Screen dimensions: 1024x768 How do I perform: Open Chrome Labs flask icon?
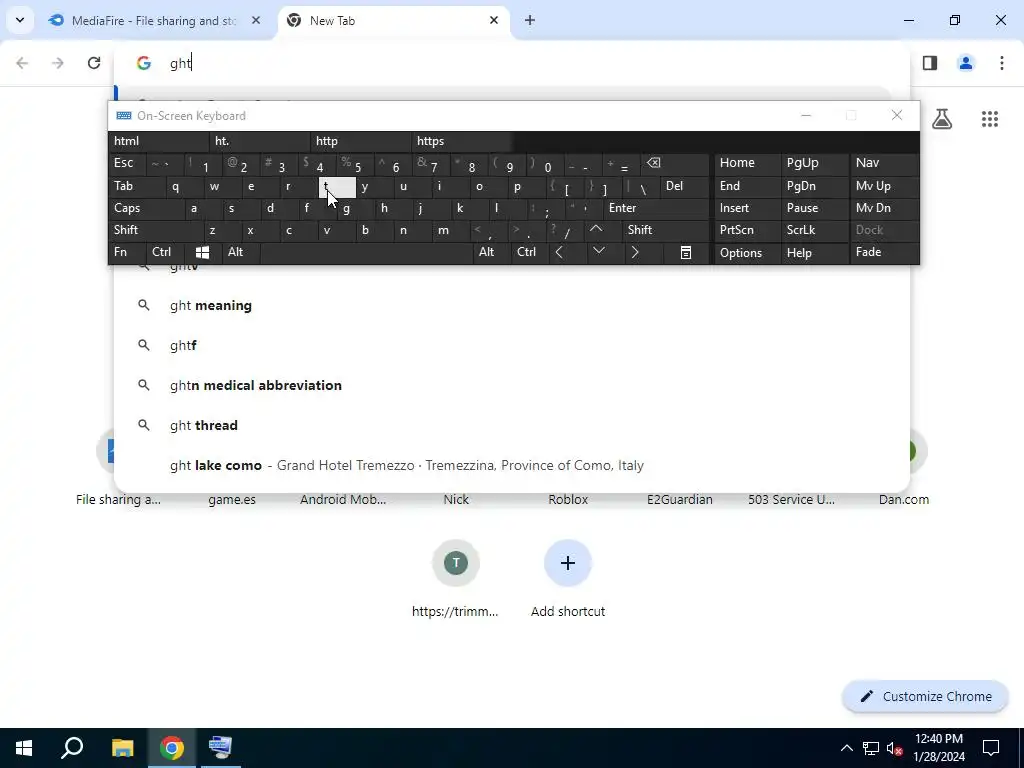tap(942, 118)
